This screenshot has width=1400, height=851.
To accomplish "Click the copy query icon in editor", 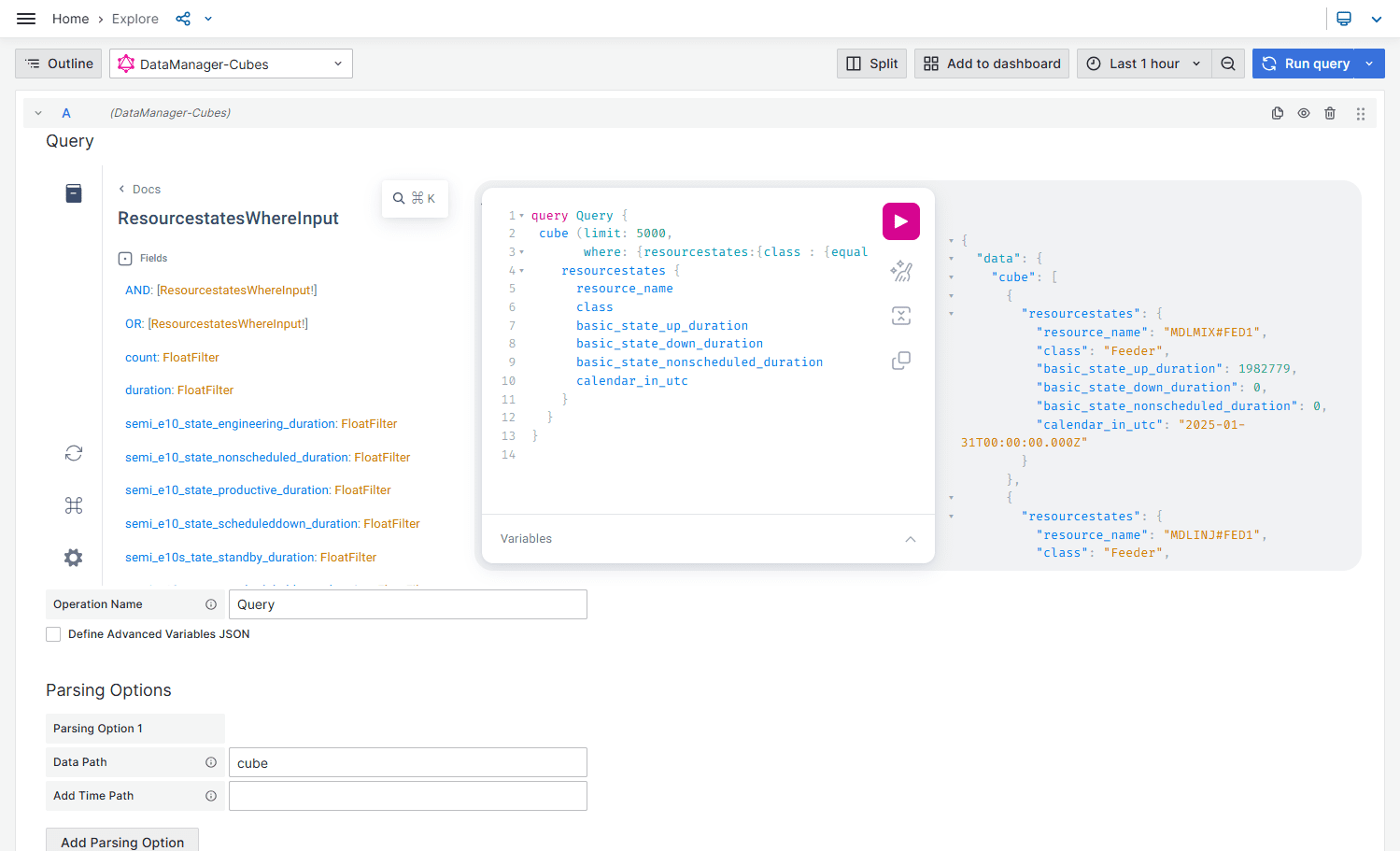I will 900,361.
